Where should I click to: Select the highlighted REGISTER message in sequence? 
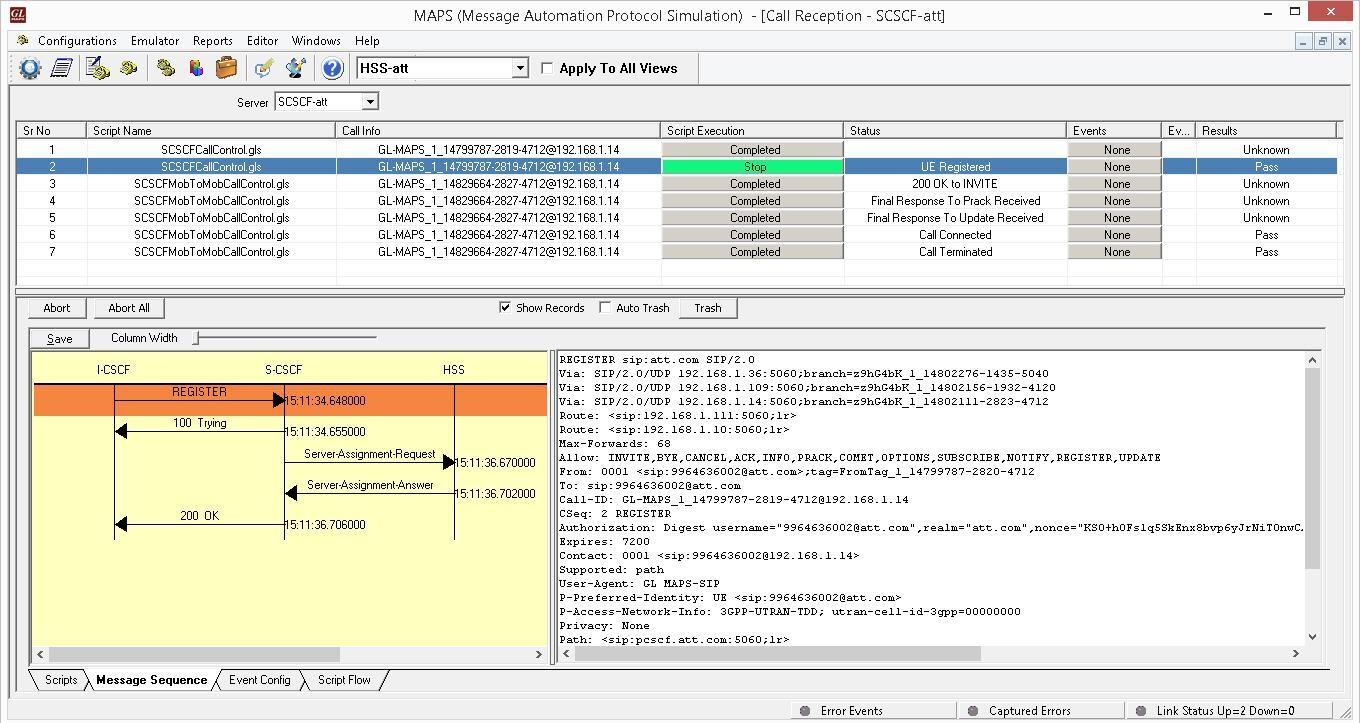290,400
